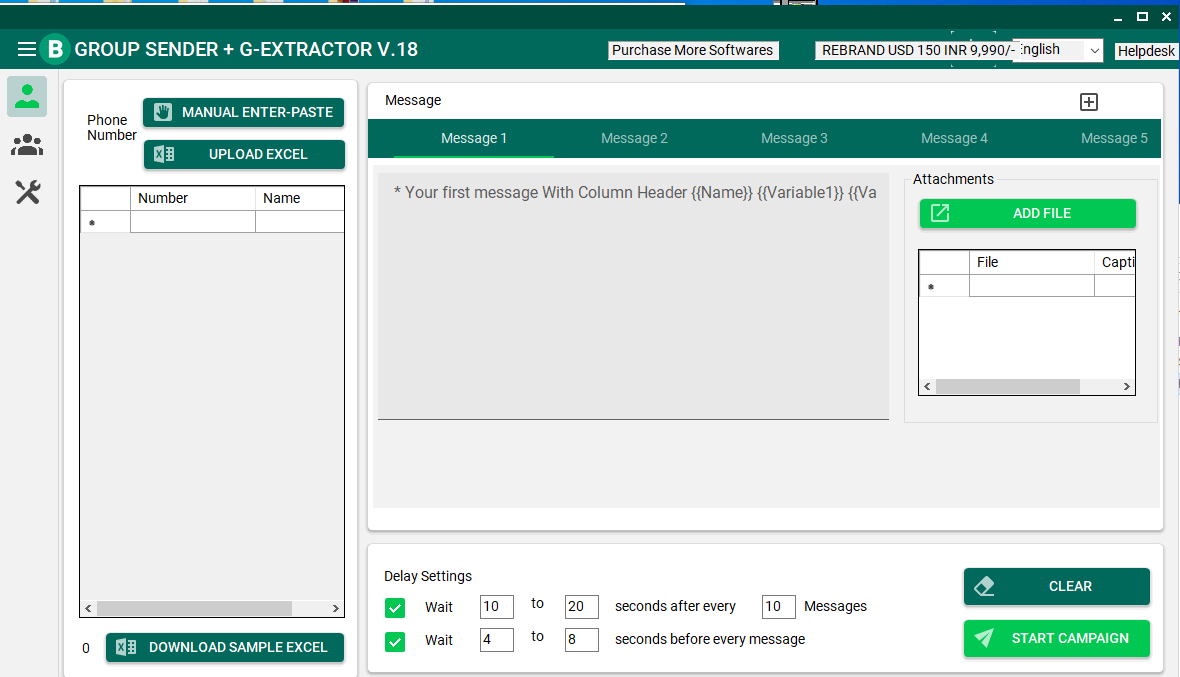
Task: Open the hamburger menu icon
Action: [27, 49]
